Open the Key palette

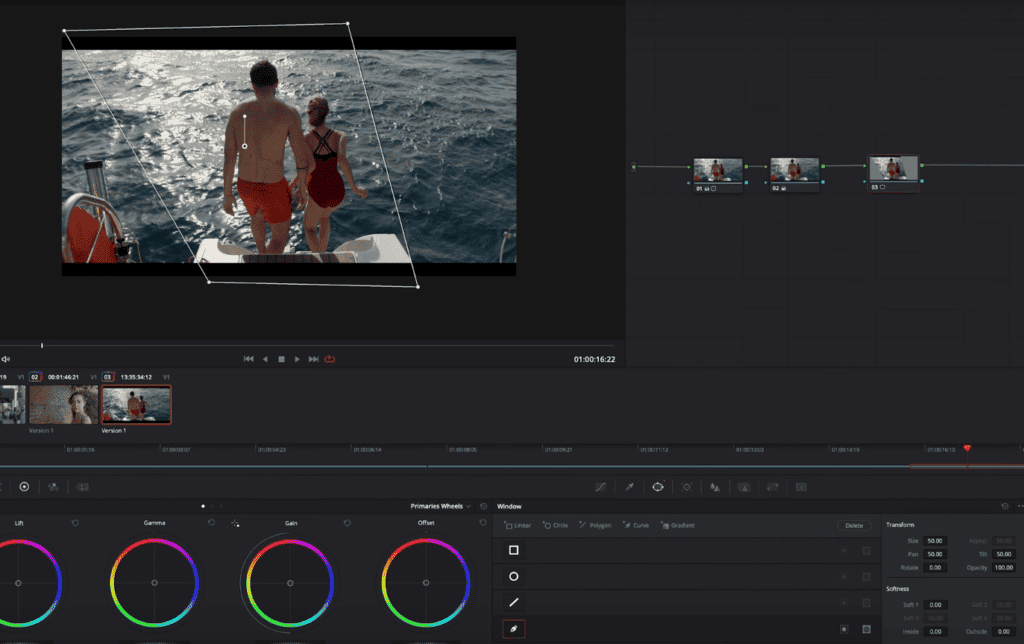pos(744,487)
